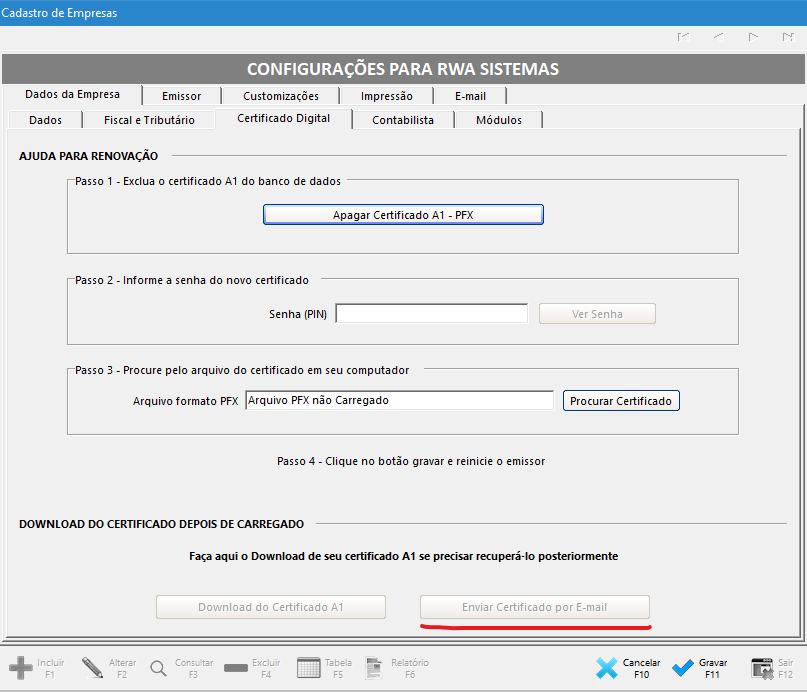
Task: Go to next record navigation arrow
Action: coord(753,37)
